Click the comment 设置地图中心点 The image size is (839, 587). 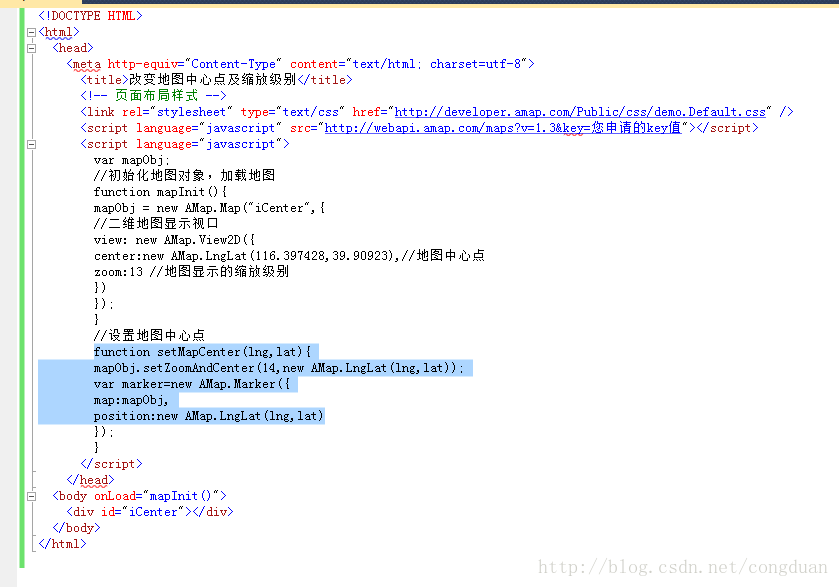coord(149,335)
